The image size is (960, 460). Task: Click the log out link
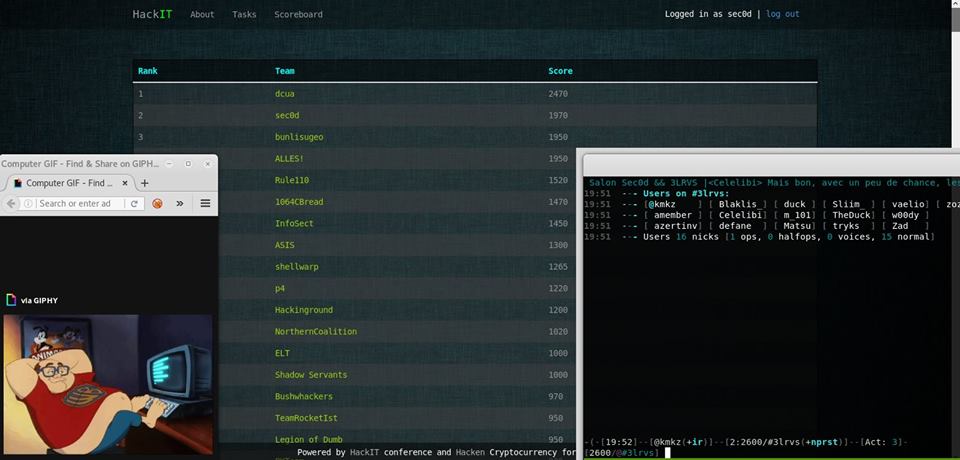pyautogui.click(x=782, y=14)
